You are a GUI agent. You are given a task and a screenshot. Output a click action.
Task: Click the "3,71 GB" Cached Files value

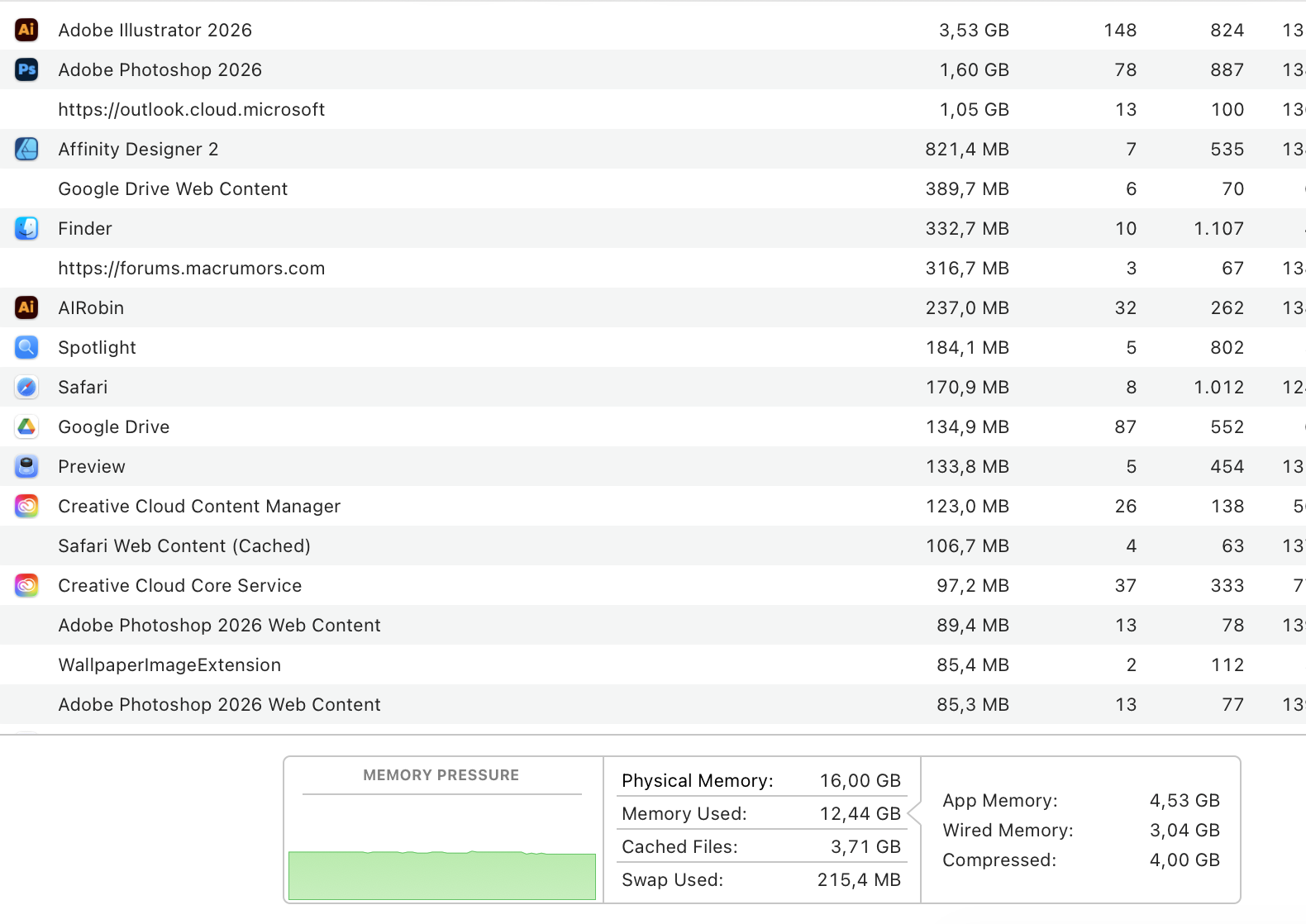pyautogui.click(x=865, y=846)
